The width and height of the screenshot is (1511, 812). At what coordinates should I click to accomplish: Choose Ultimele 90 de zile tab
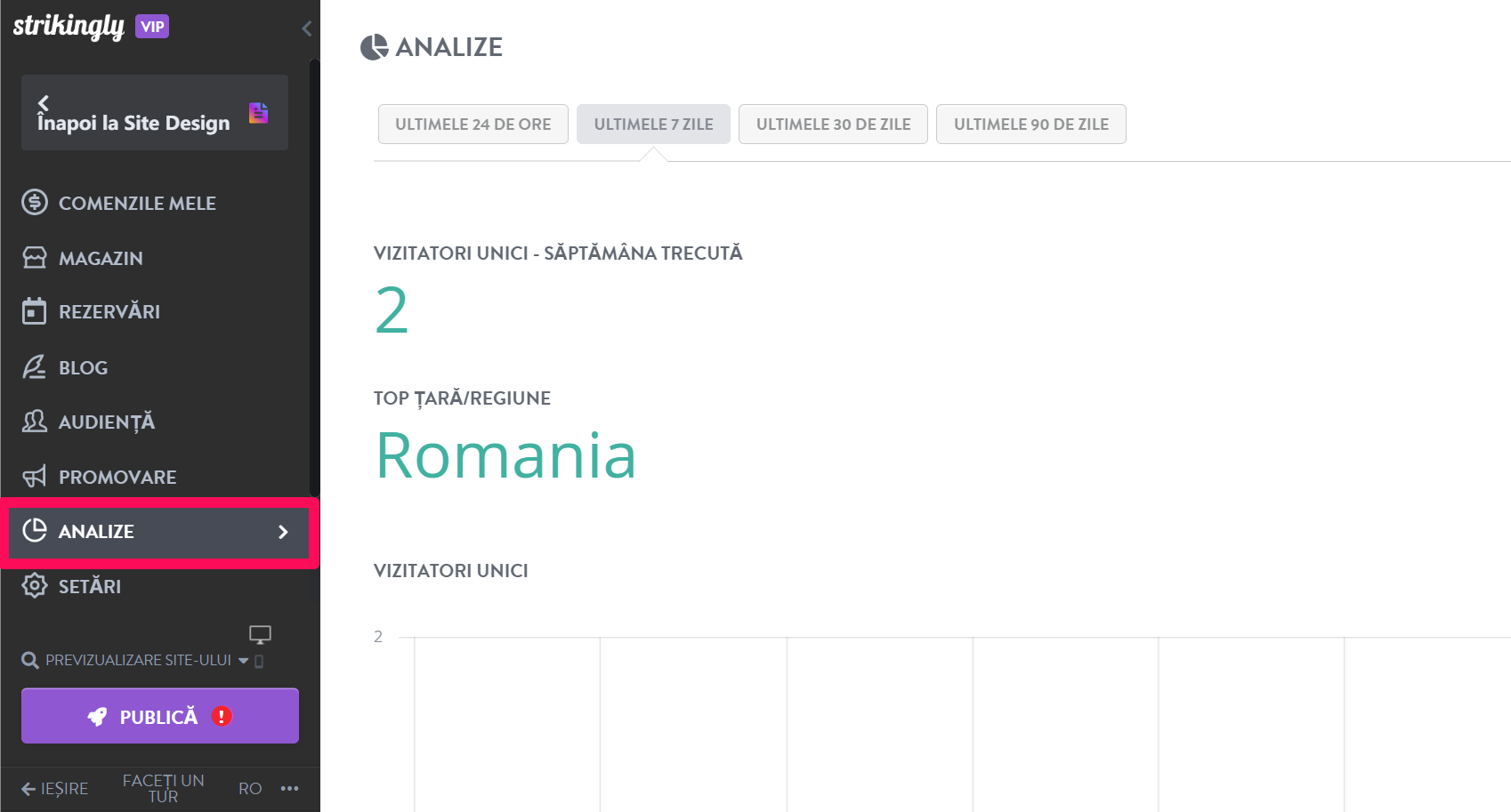[1031, 125]
